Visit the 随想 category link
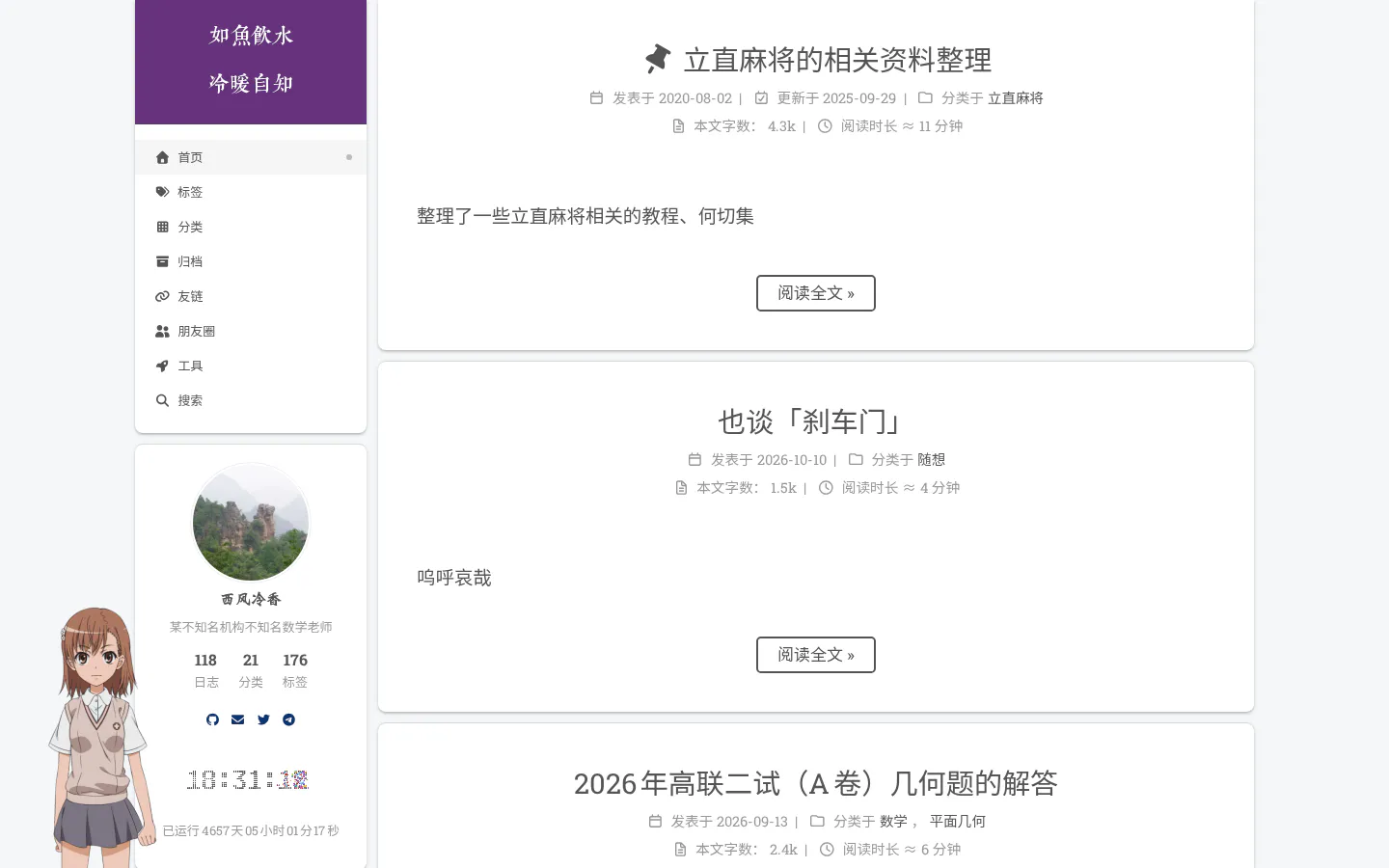This screenshot has width=1389, height=868. (x=932, y=460)
